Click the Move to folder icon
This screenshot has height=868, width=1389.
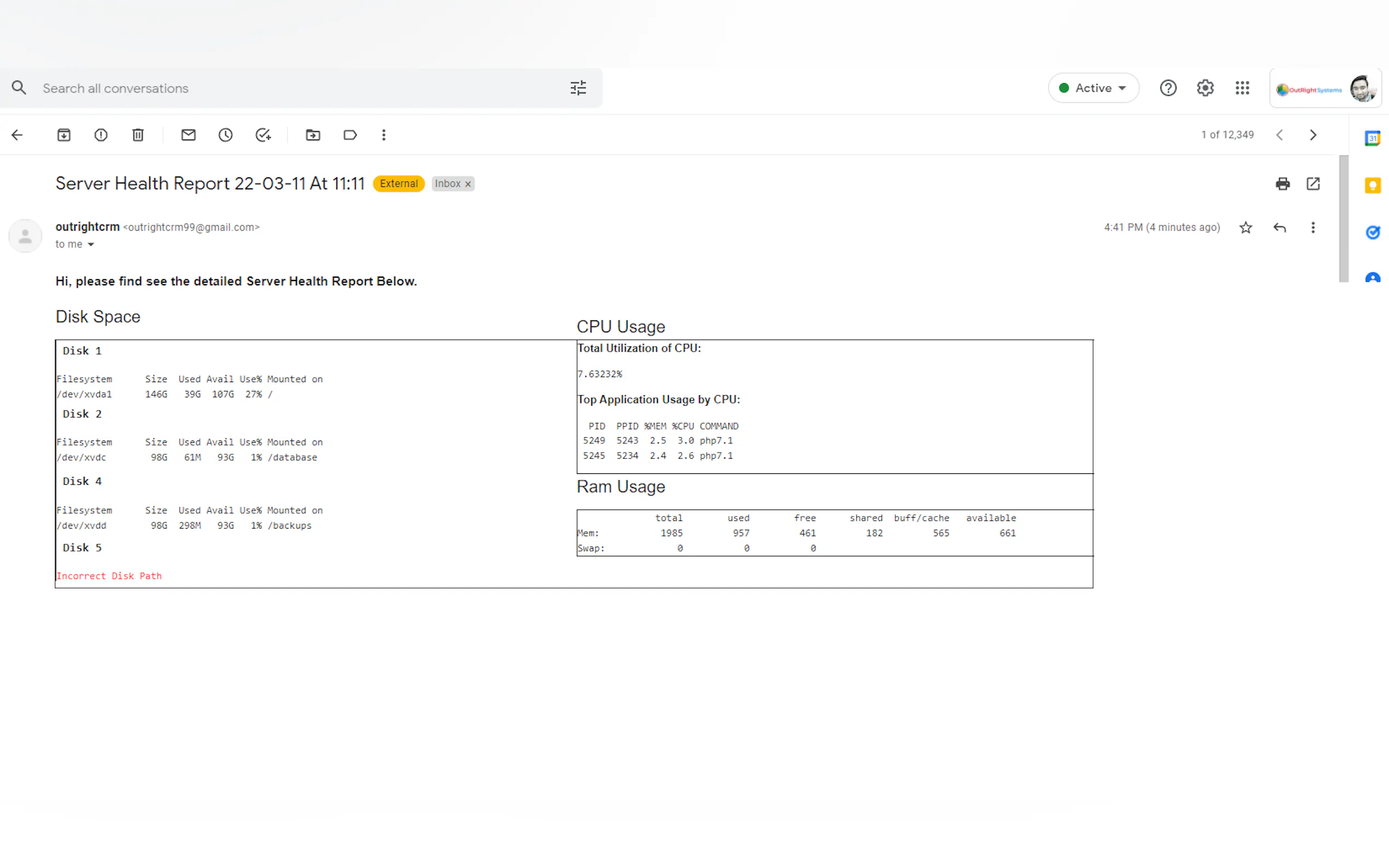click(313, 135)
